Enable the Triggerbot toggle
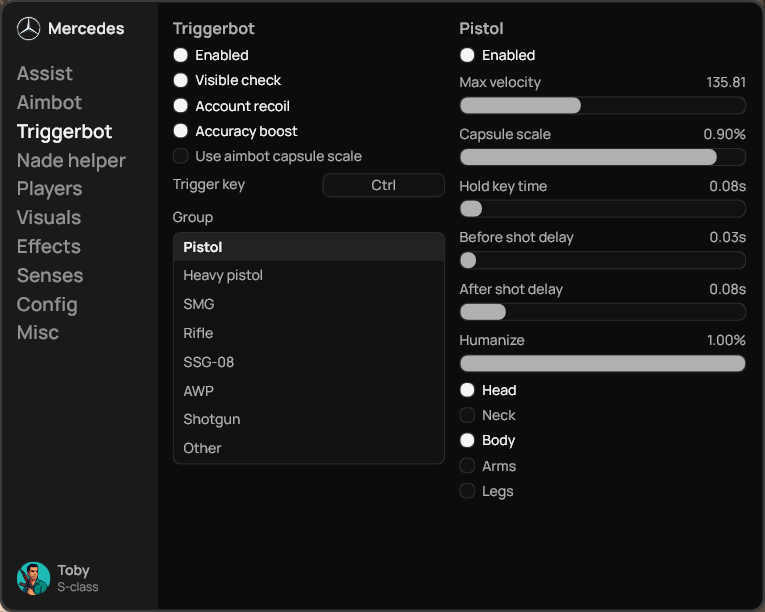 (181, 55)
